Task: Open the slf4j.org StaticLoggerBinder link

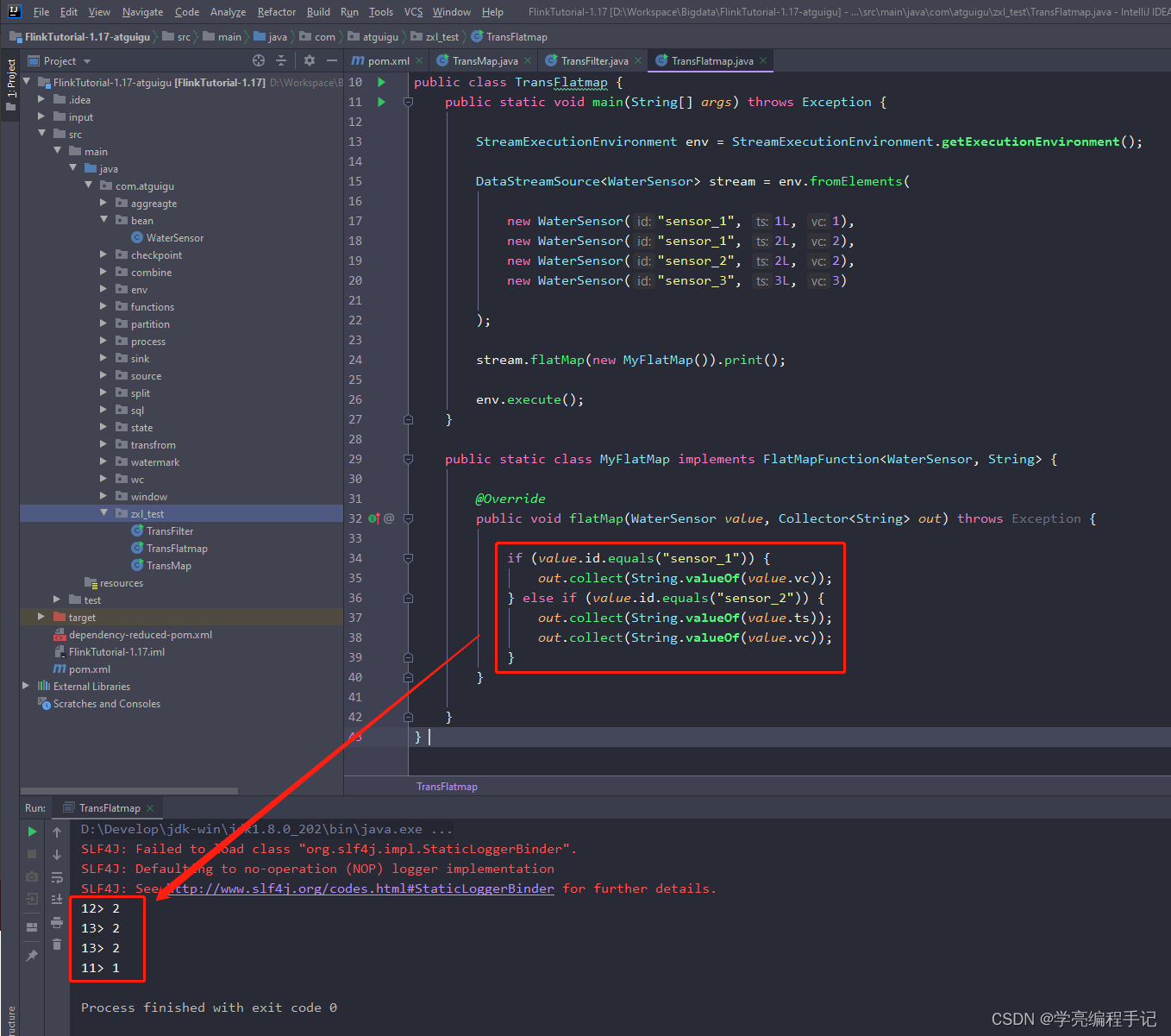Action: point(360,888)
